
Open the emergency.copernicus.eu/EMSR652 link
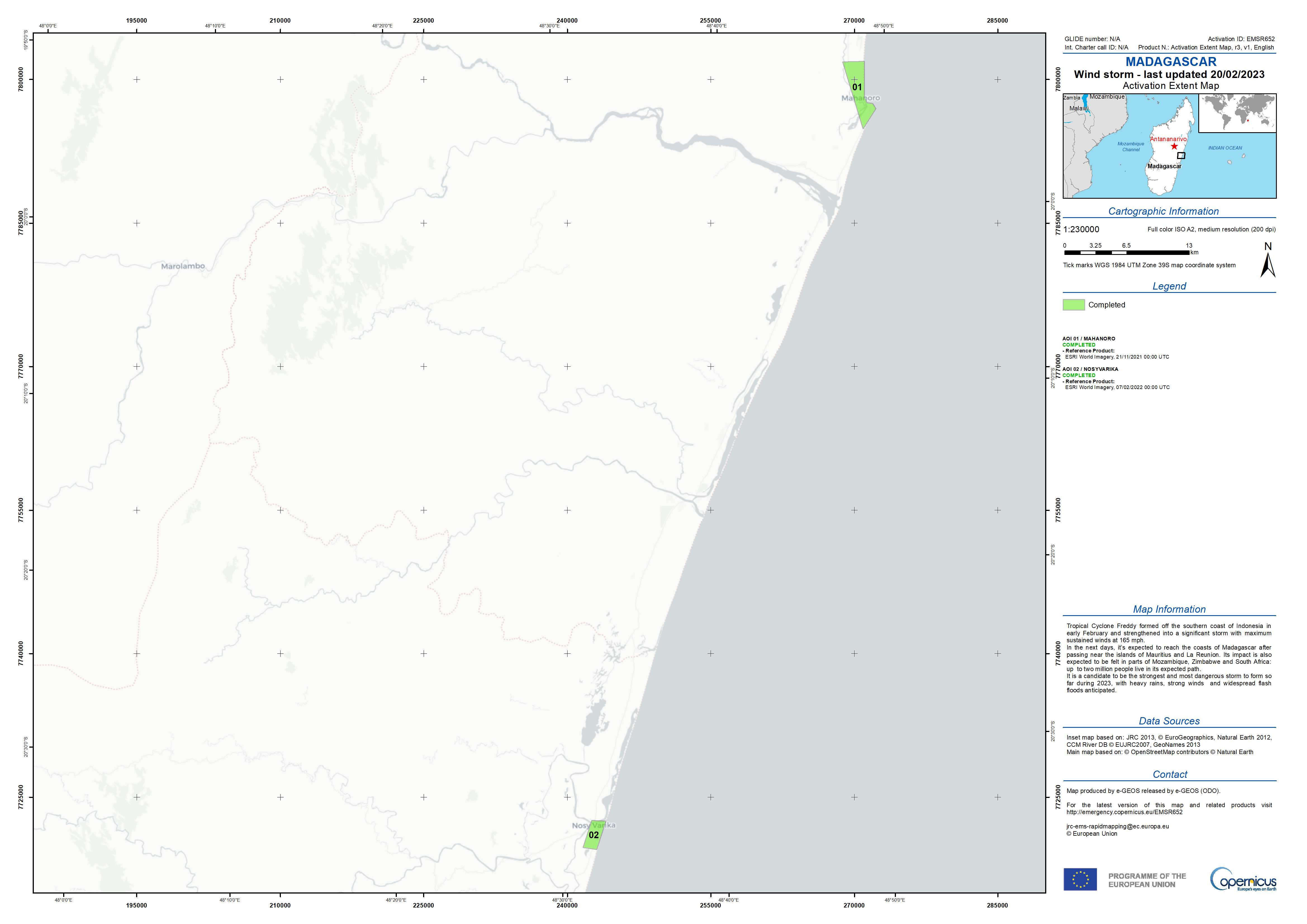pos(1124,812)
